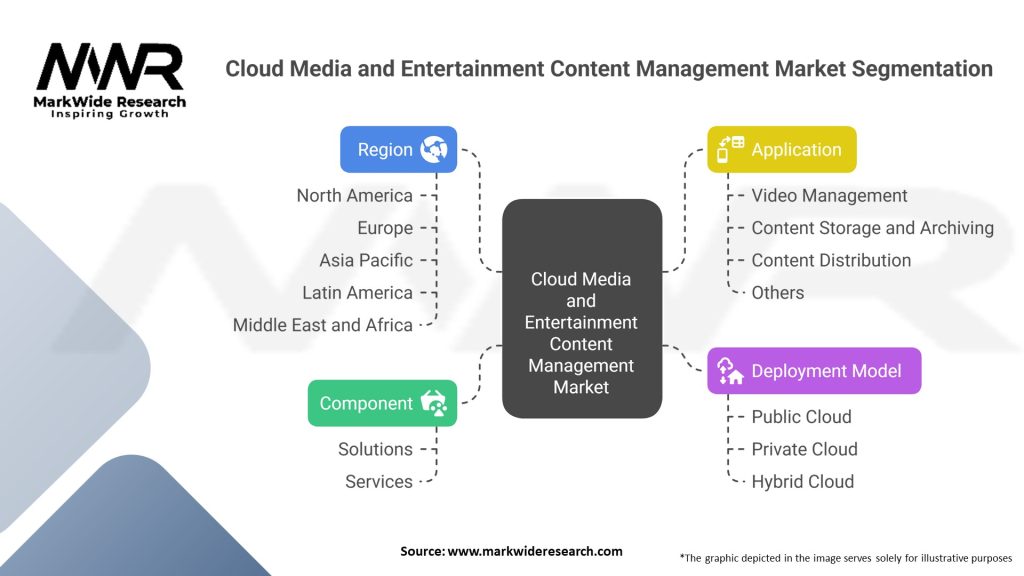This screenshot has width=1024, height=576.
Task: Select Solutions under Component
Action: coord(375,449)
